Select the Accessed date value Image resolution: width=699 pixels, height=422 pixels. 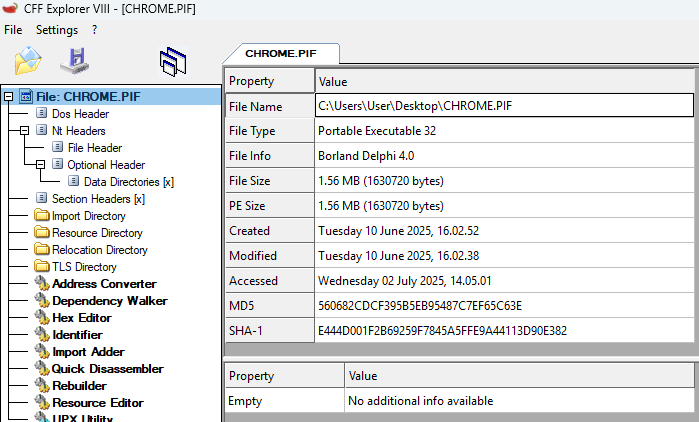pos(504,281)
